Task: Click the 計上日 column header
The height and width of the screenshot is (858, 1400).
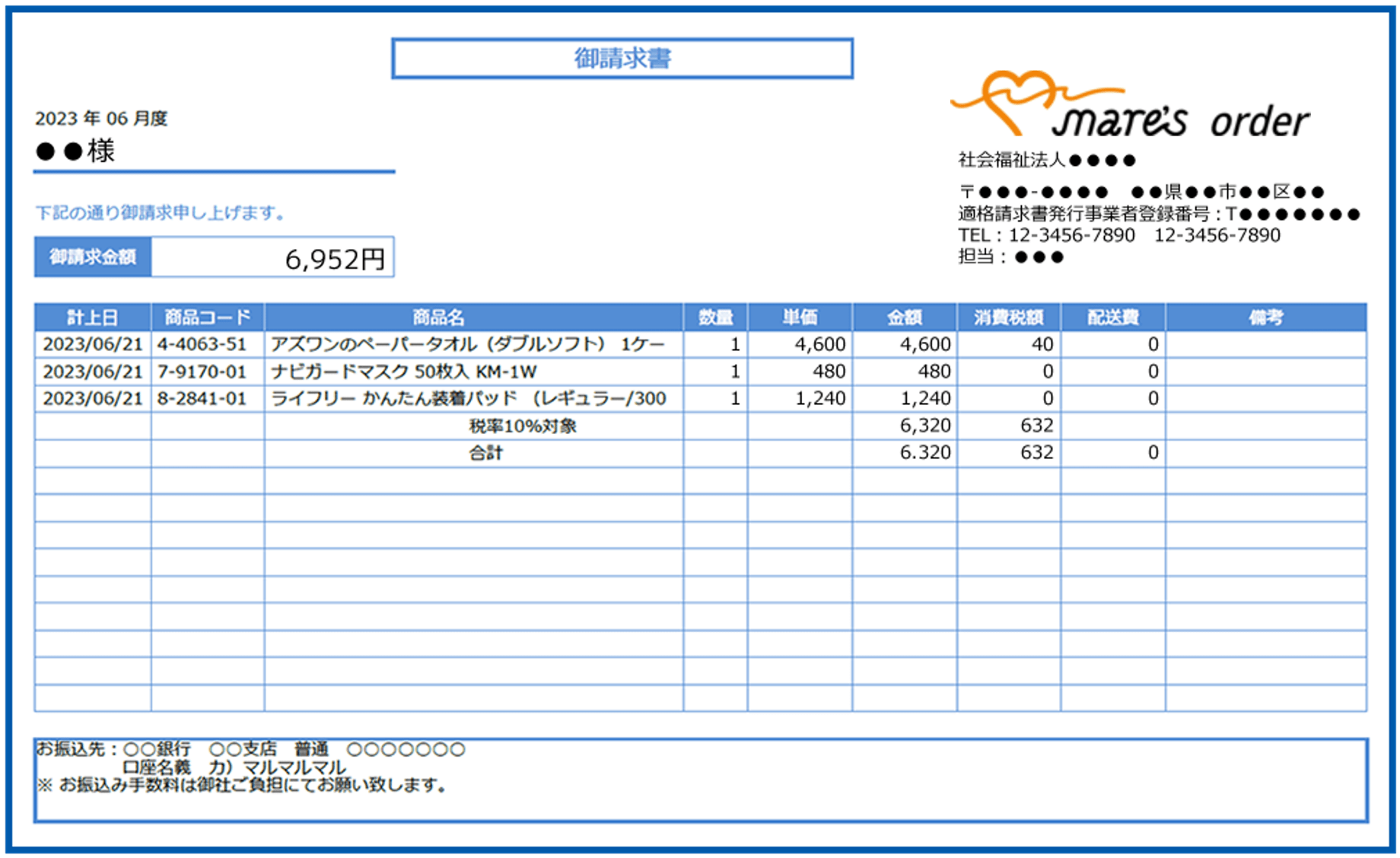Action: pos(93,317)
